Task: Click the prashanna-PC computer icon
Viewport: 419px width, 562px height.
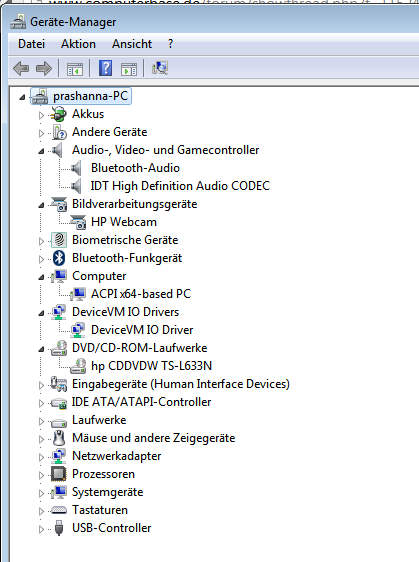Action: [x=40, y=96]
